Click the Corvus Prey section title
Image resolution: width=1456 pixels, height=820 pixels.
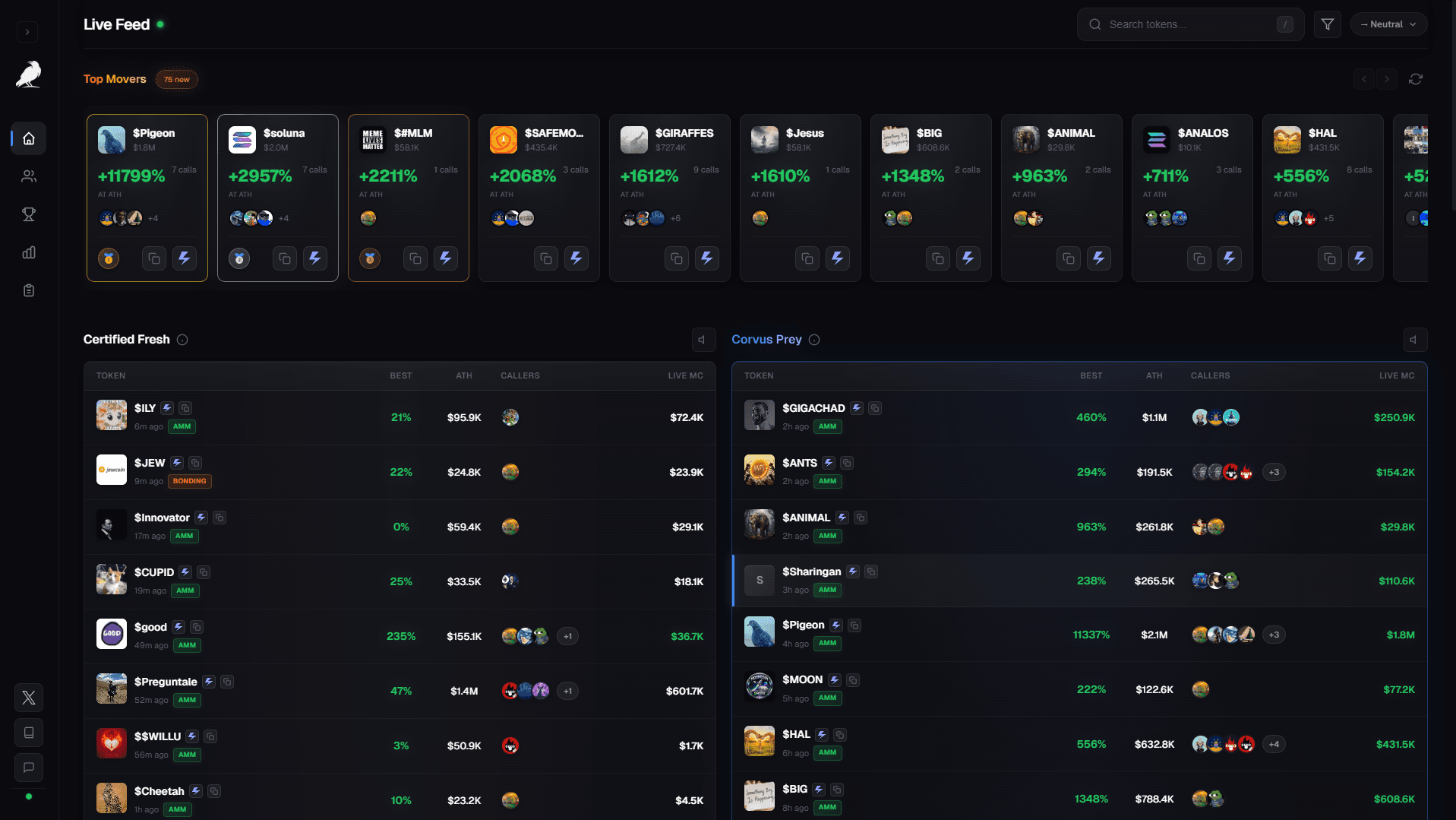766,340
